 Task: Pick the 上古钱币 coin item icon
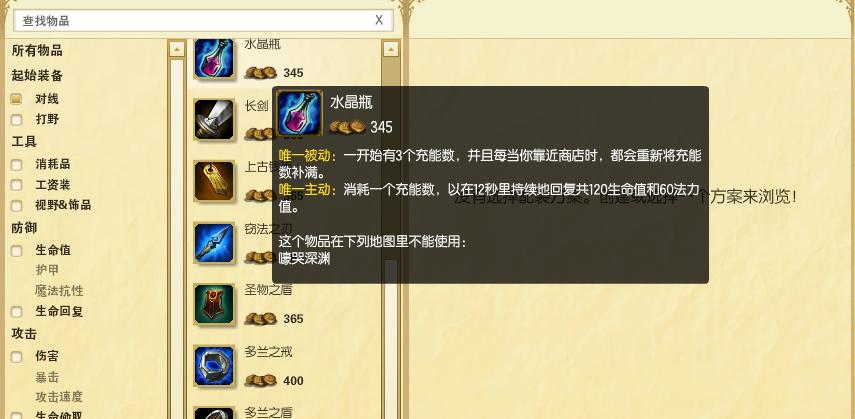pos(214,181)
